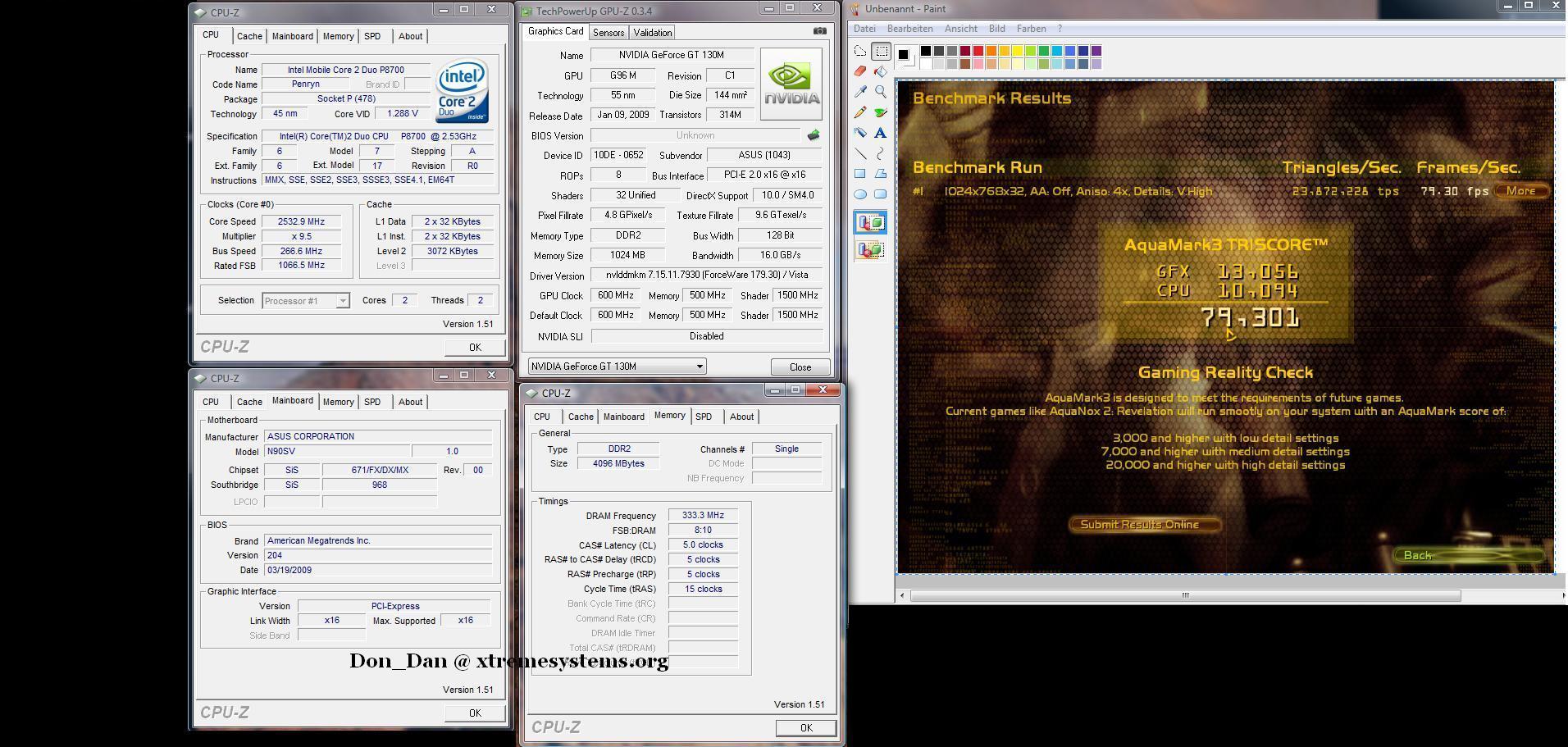Image resolution: width=1568 pixels, height=747 pixels.
Task: Open the About tab in the CPU-Z mainboard window
Action: (x=410, y=402)
